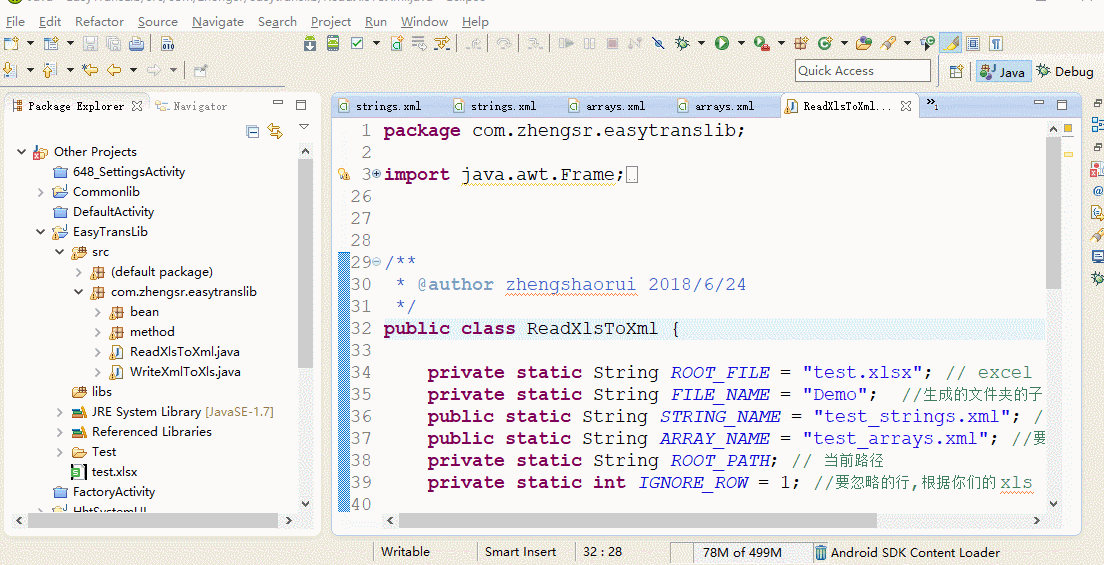Click the Search flashlight toolbar icon
This screenshot has width=1104, height=565.
pos(887,44)
